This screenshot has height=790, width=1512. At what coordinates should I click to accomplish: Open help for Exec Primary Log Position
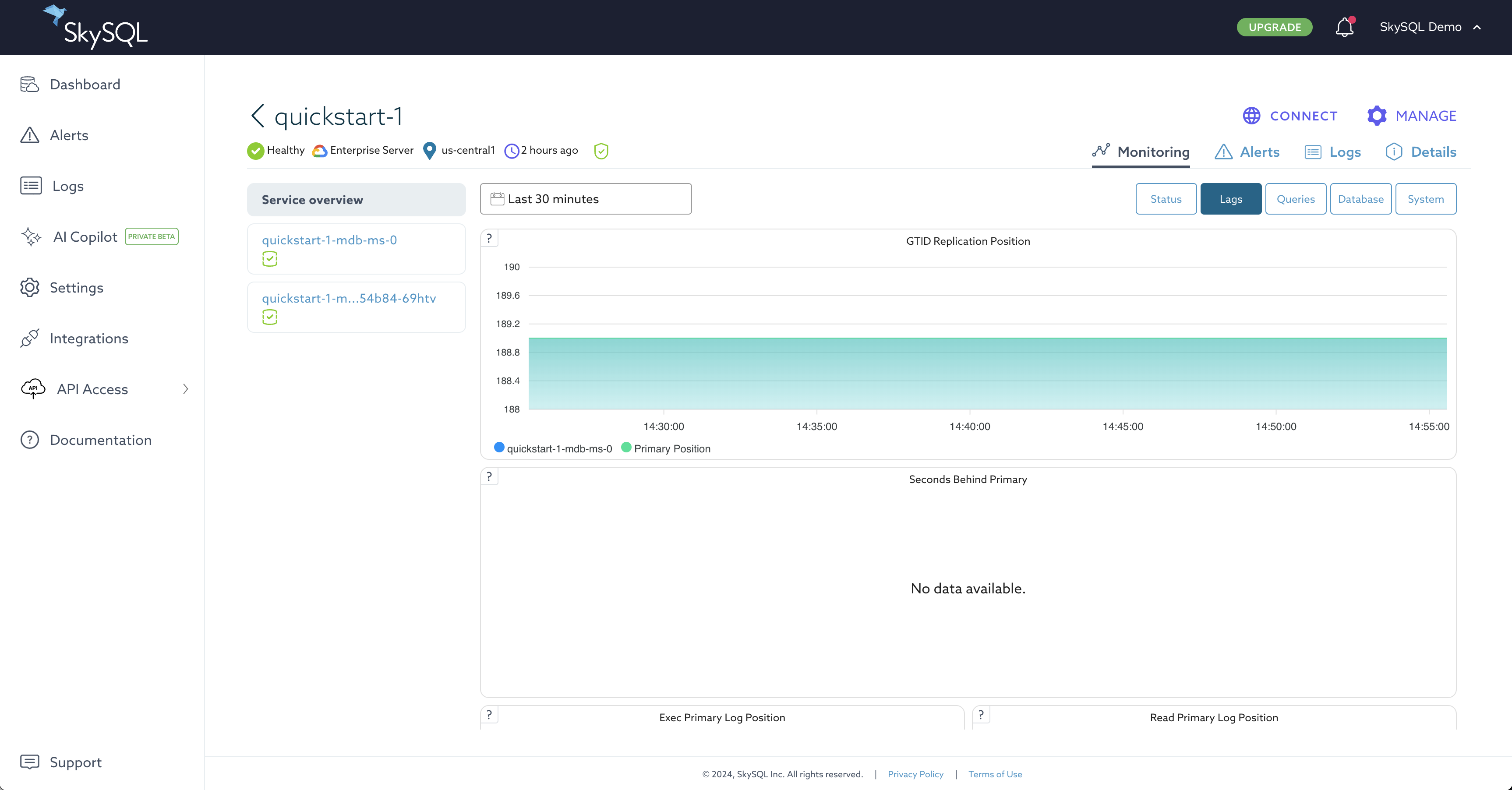(489, 715)
